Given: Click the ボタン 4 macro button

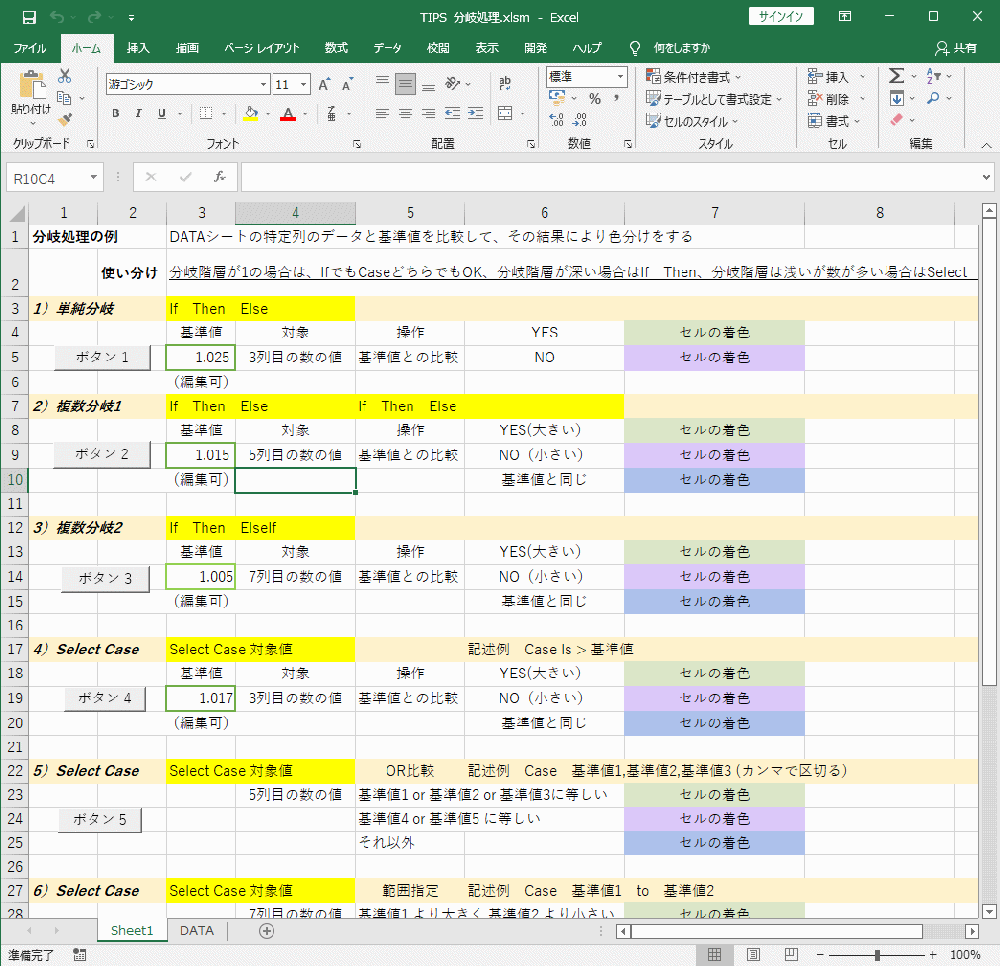Looking at the screenshot, I should tap(105, 698).
